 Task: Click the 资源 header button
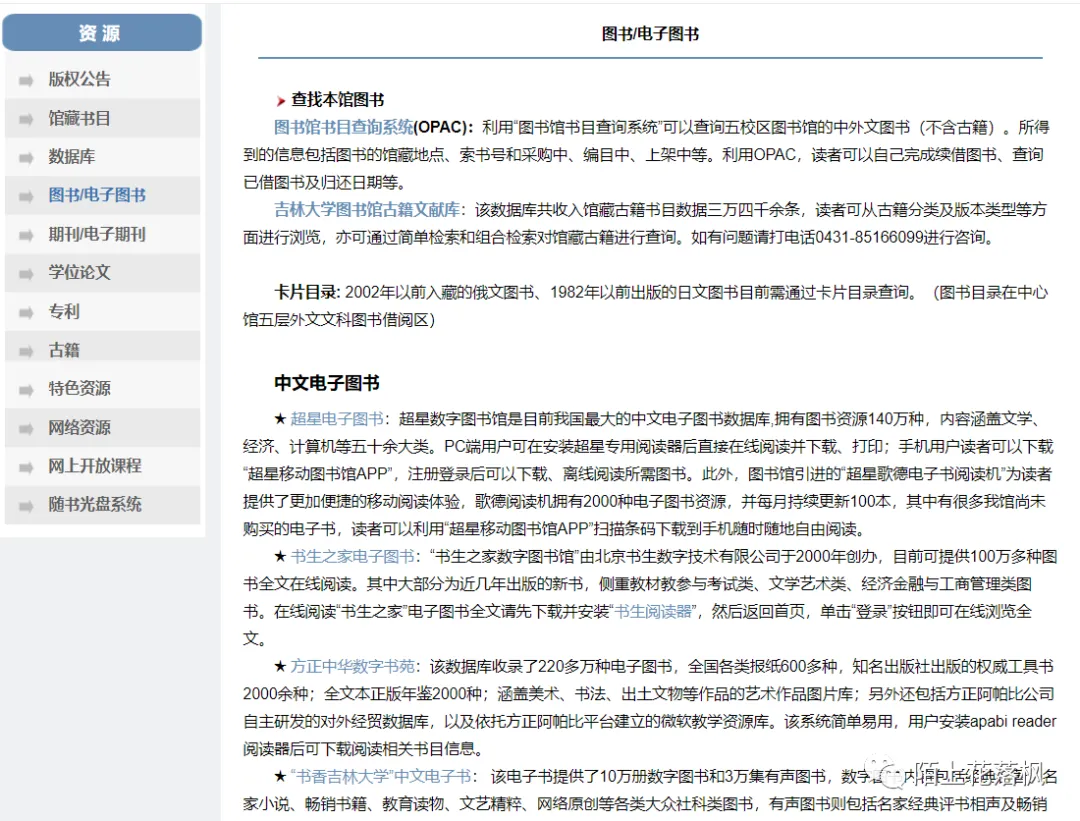pos(102,32)
